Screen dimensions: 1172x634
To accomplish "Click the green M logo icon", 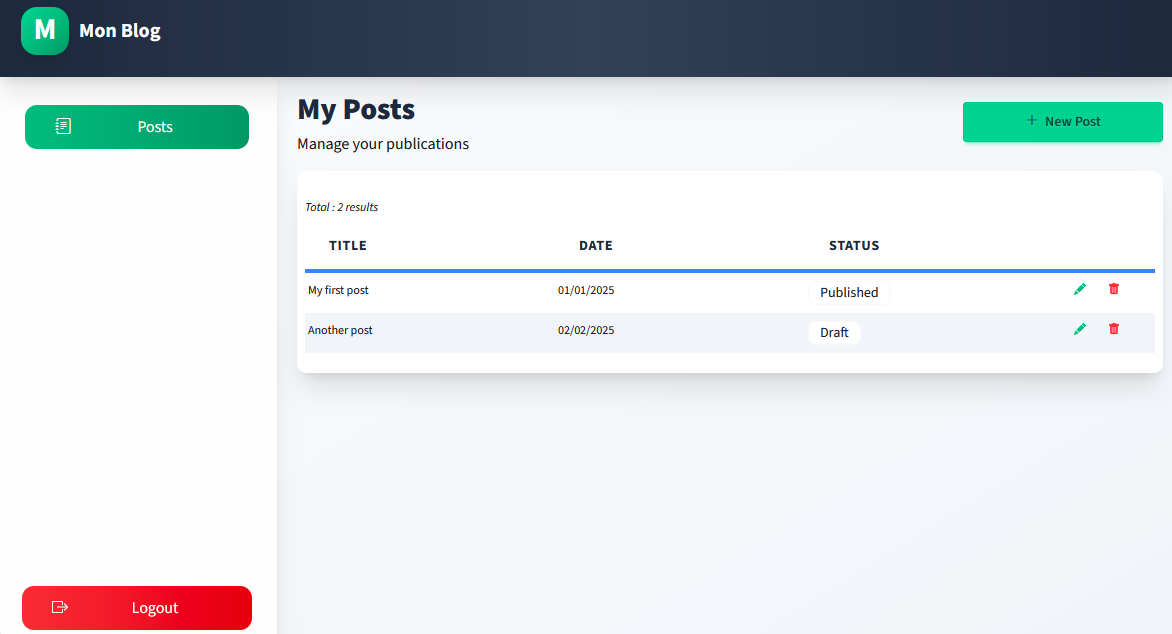I will (x=45, y=31).
